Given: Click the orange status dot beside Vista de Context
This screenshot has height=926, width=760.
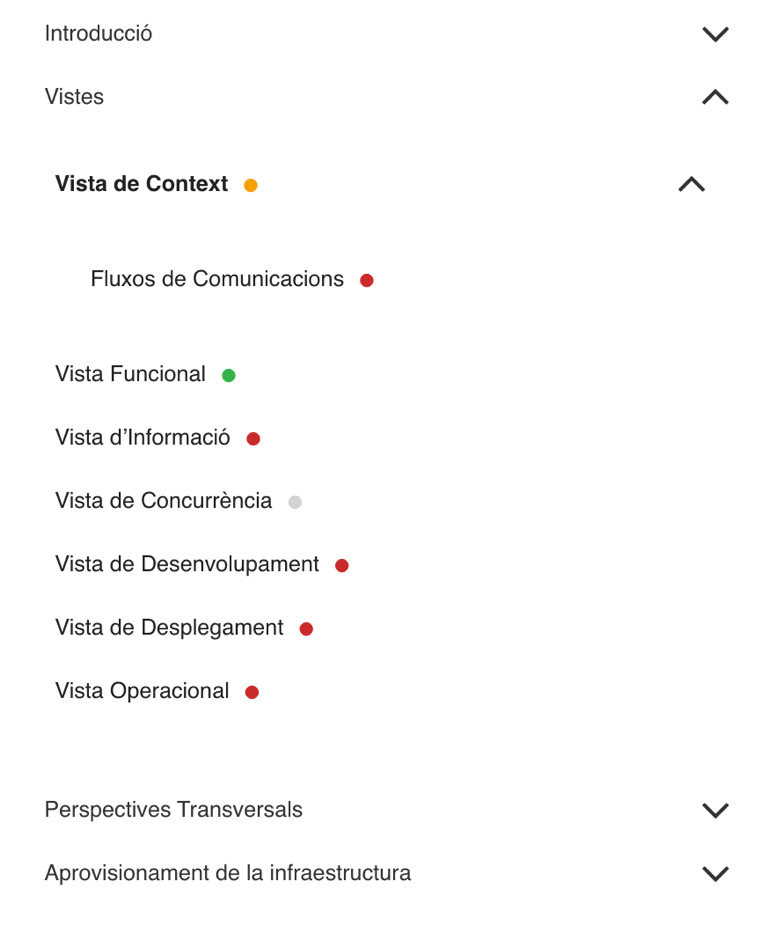Looking at the screenshot, I should click(x=251, y=184).
